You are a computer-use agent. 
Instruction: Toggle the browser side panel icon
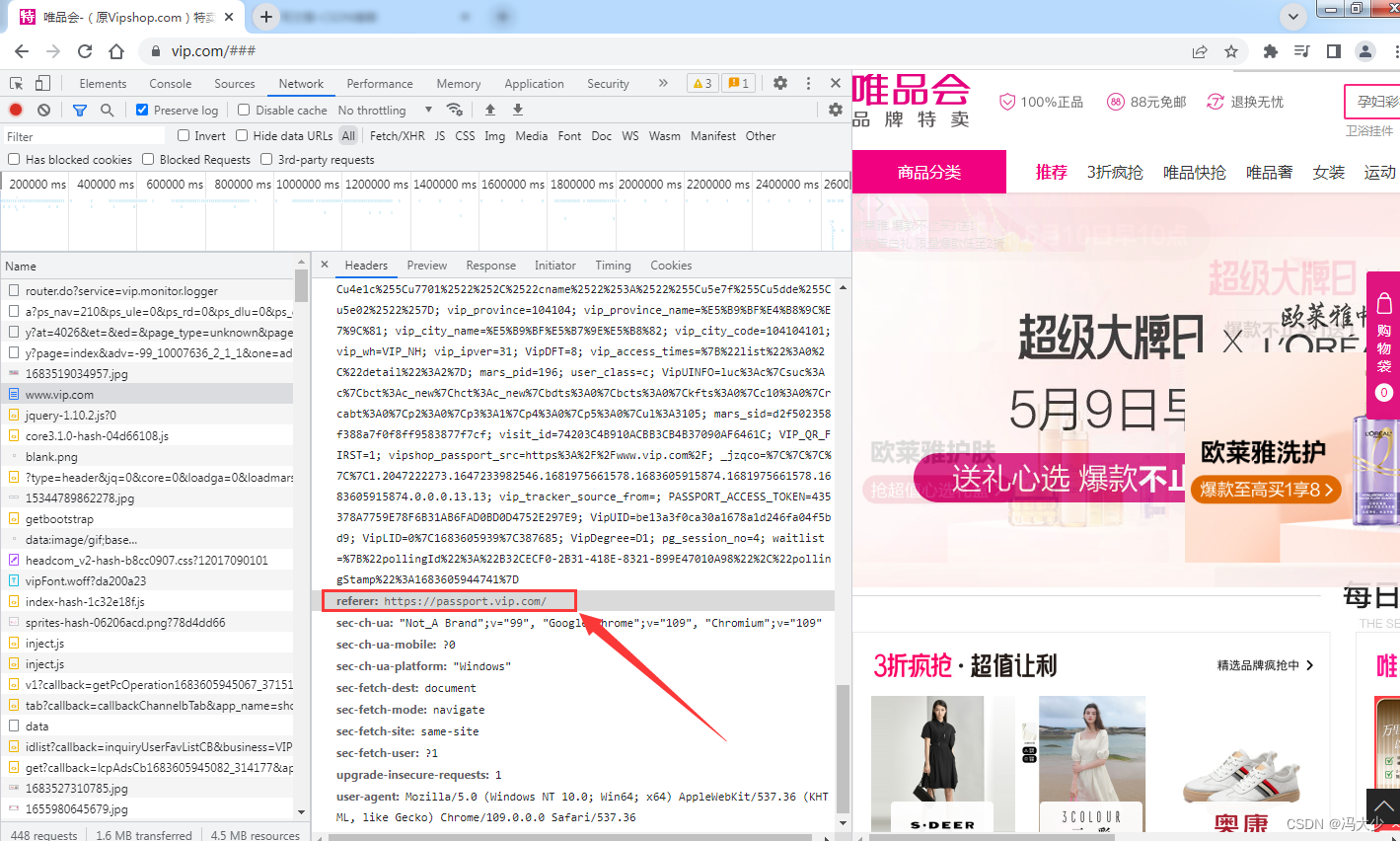click(x=1334, y=51)
